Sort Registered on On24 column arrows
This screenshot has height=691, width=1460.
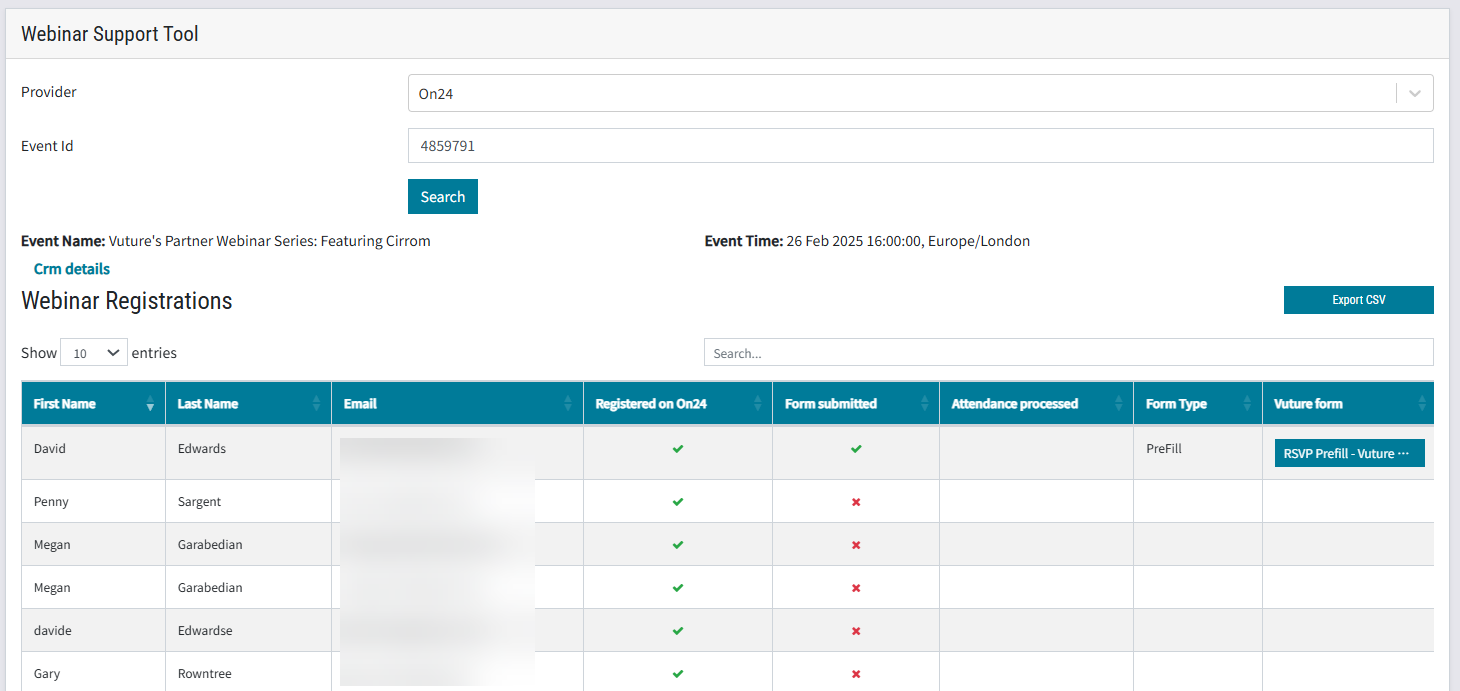[757, 404]
